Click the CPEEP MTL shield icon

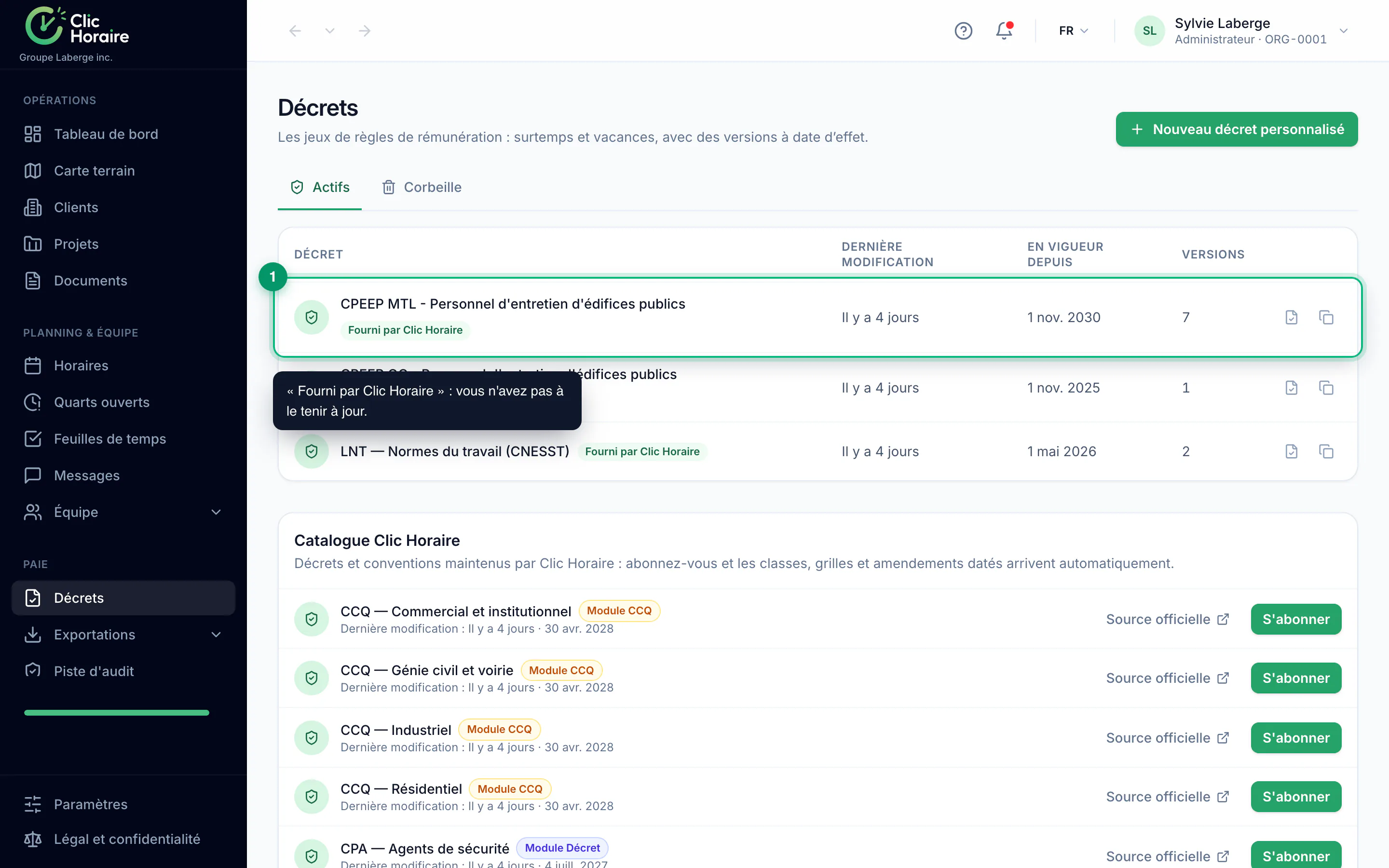(311, 317)
